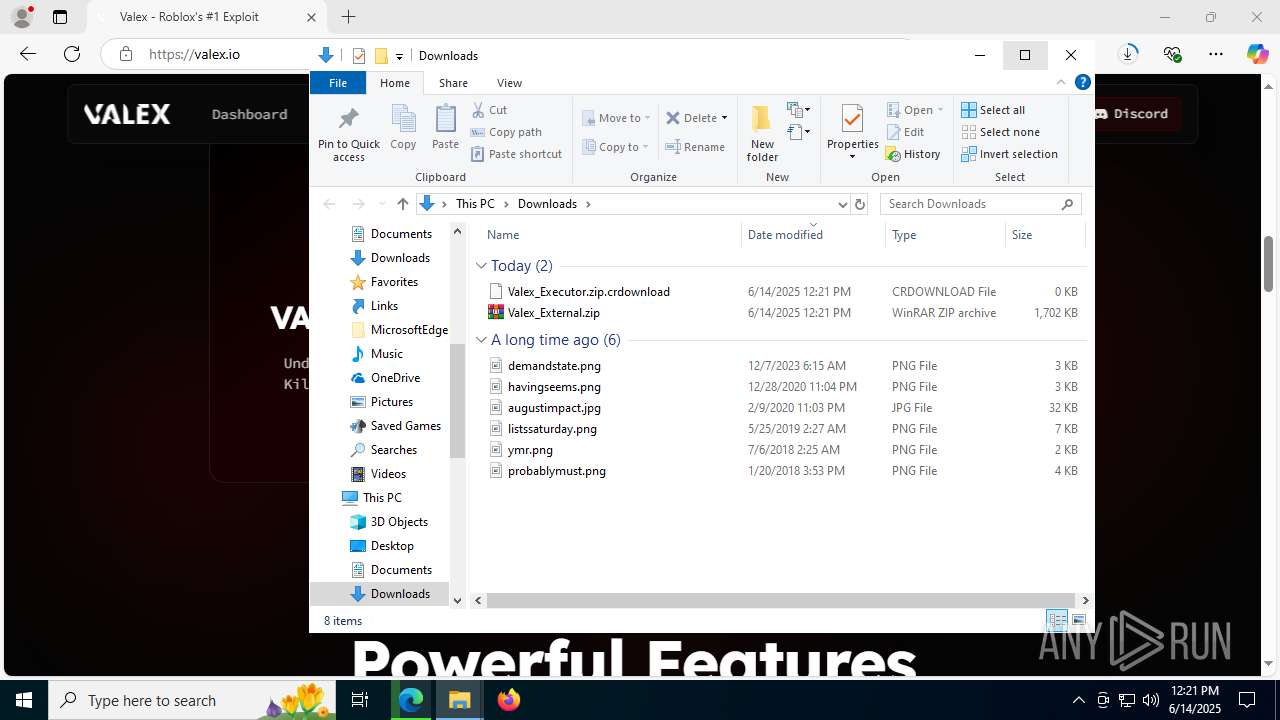Switch to details view layout icon

coord(1057,621)
